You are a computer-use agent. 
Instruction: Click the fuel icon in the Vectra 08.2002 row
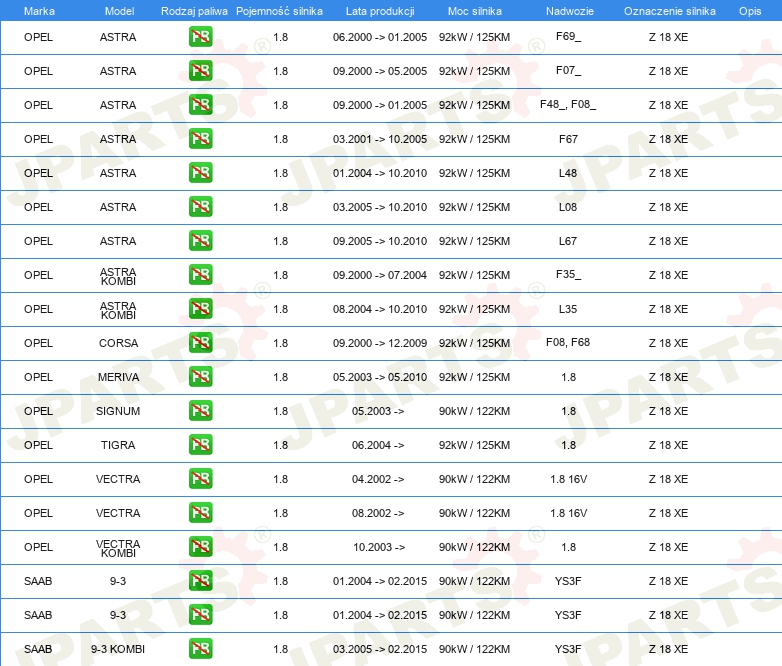200,512
